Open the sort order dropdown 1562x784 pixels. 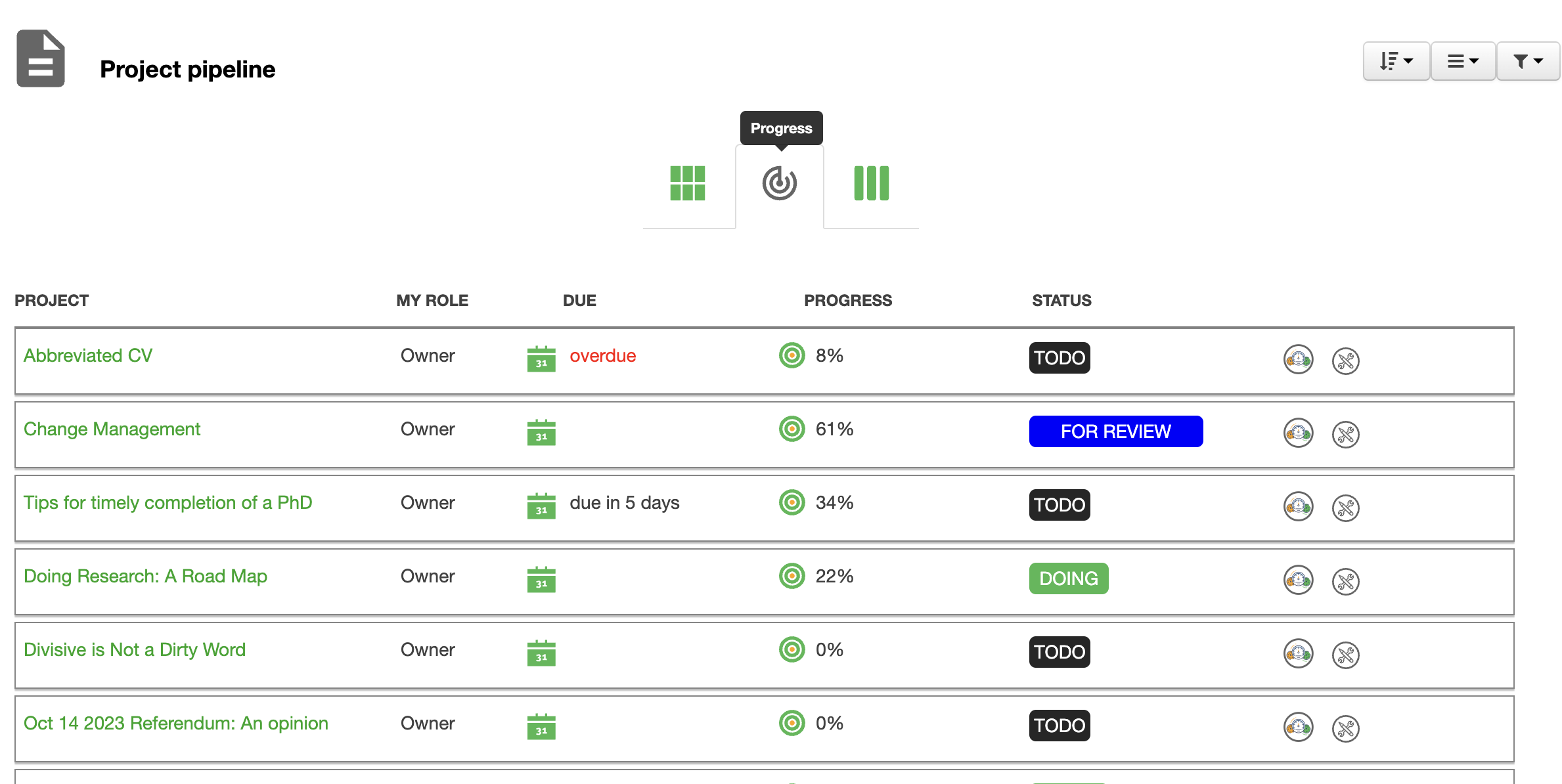[1396, 61]
